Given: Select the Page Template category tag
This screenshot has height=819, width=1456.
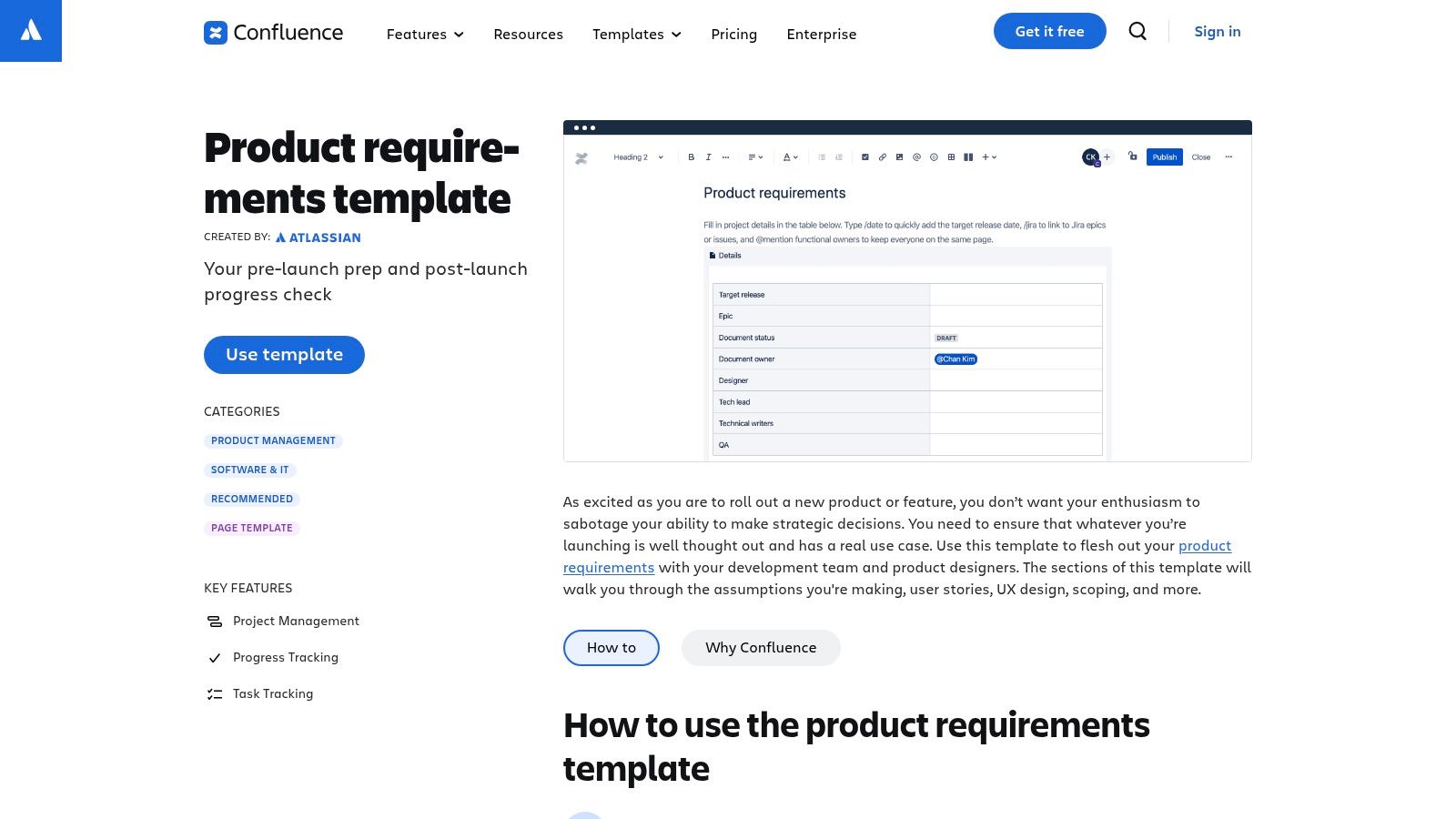Looking at the screenshot, I should point(252,528).
